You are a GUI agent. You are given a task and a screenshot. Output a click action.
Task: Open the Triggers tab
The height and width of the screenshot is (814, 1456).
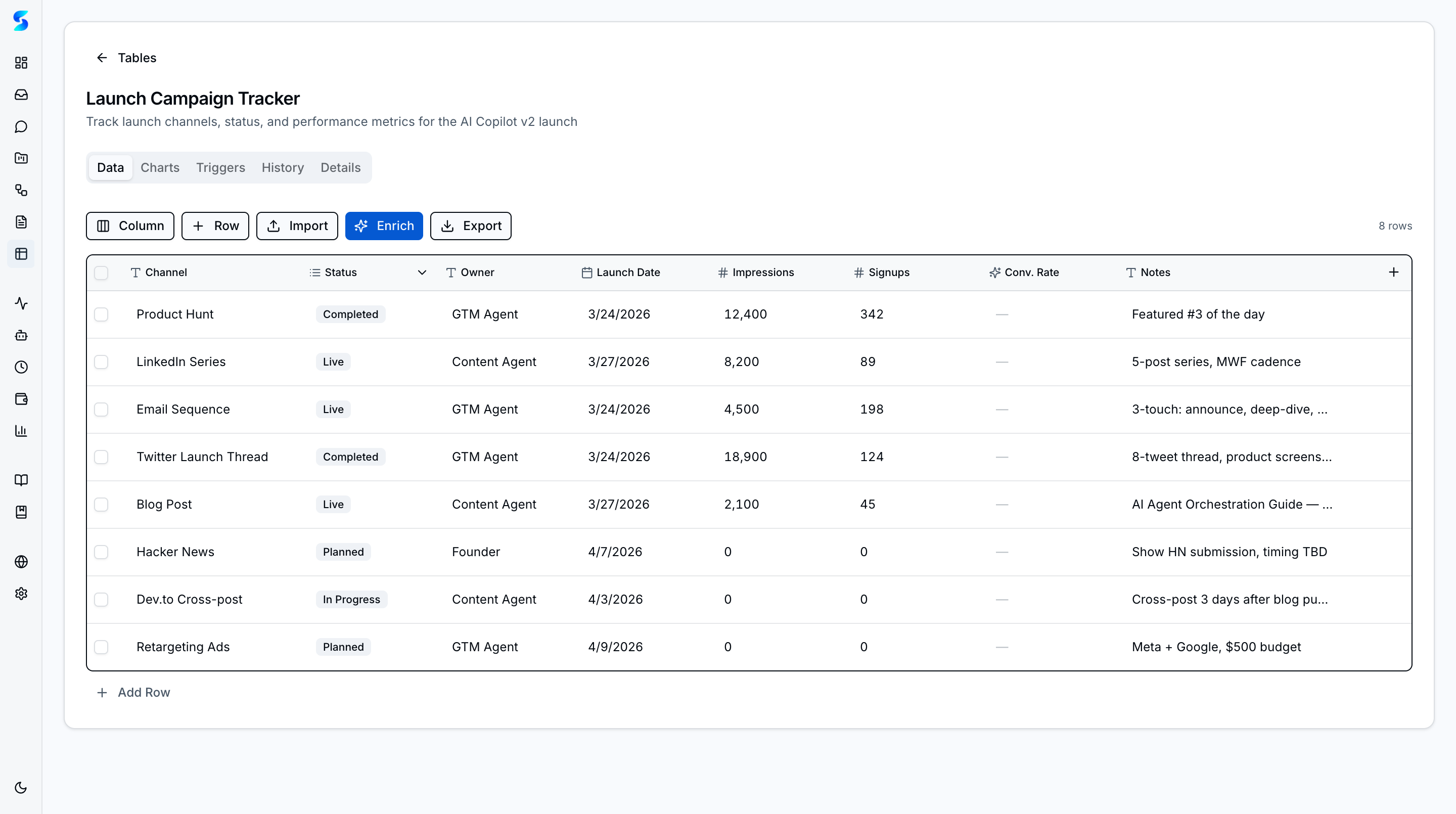(220, 167)
